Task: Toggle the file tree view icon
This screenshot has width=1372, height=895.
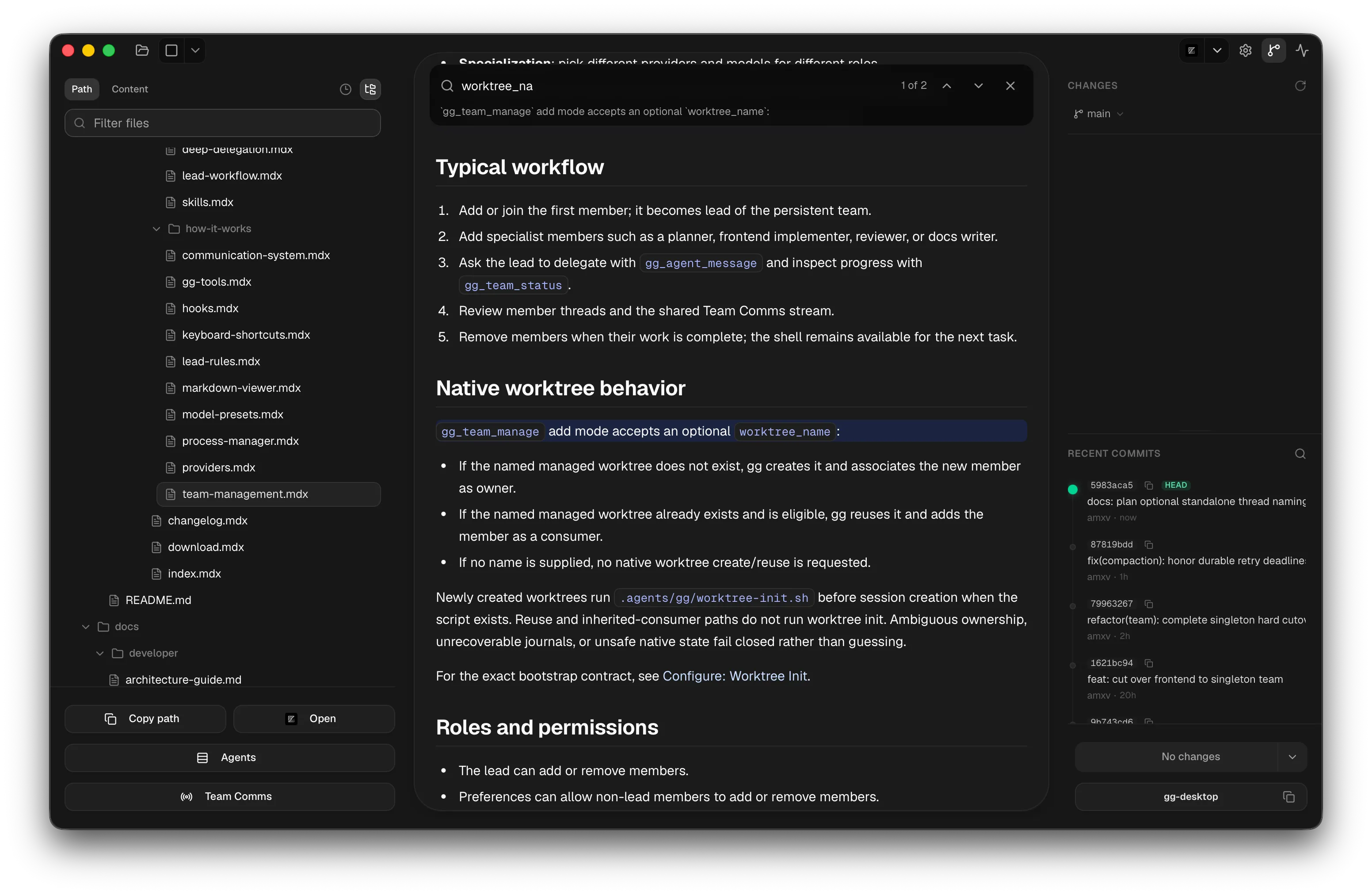Action: 370,89
